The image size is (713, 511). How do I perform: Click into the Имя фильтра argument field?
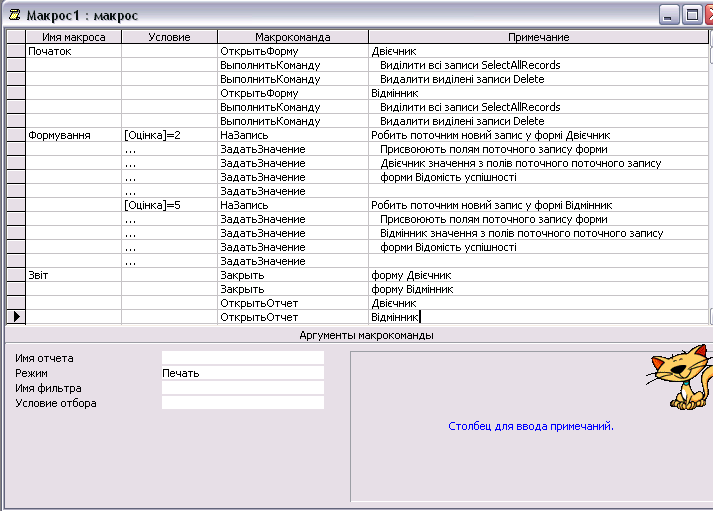pos(243,388)
